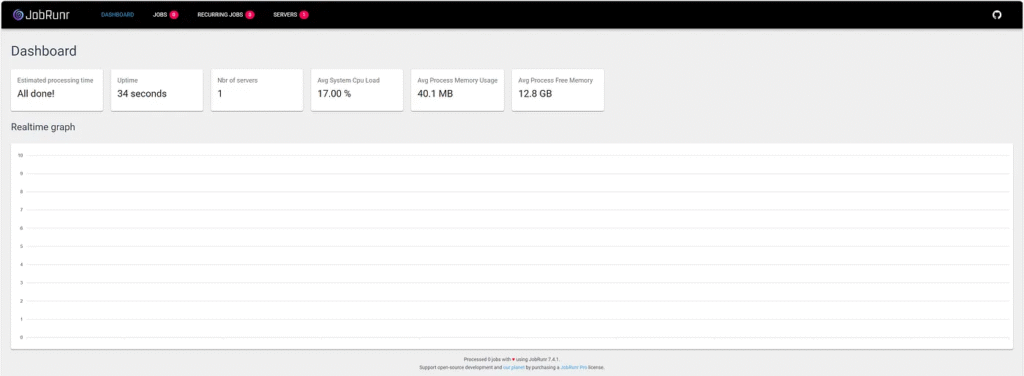The image size is (1024, 376).
Task: Click the '17.00 %' CPU load value
Action: point(334,94)
